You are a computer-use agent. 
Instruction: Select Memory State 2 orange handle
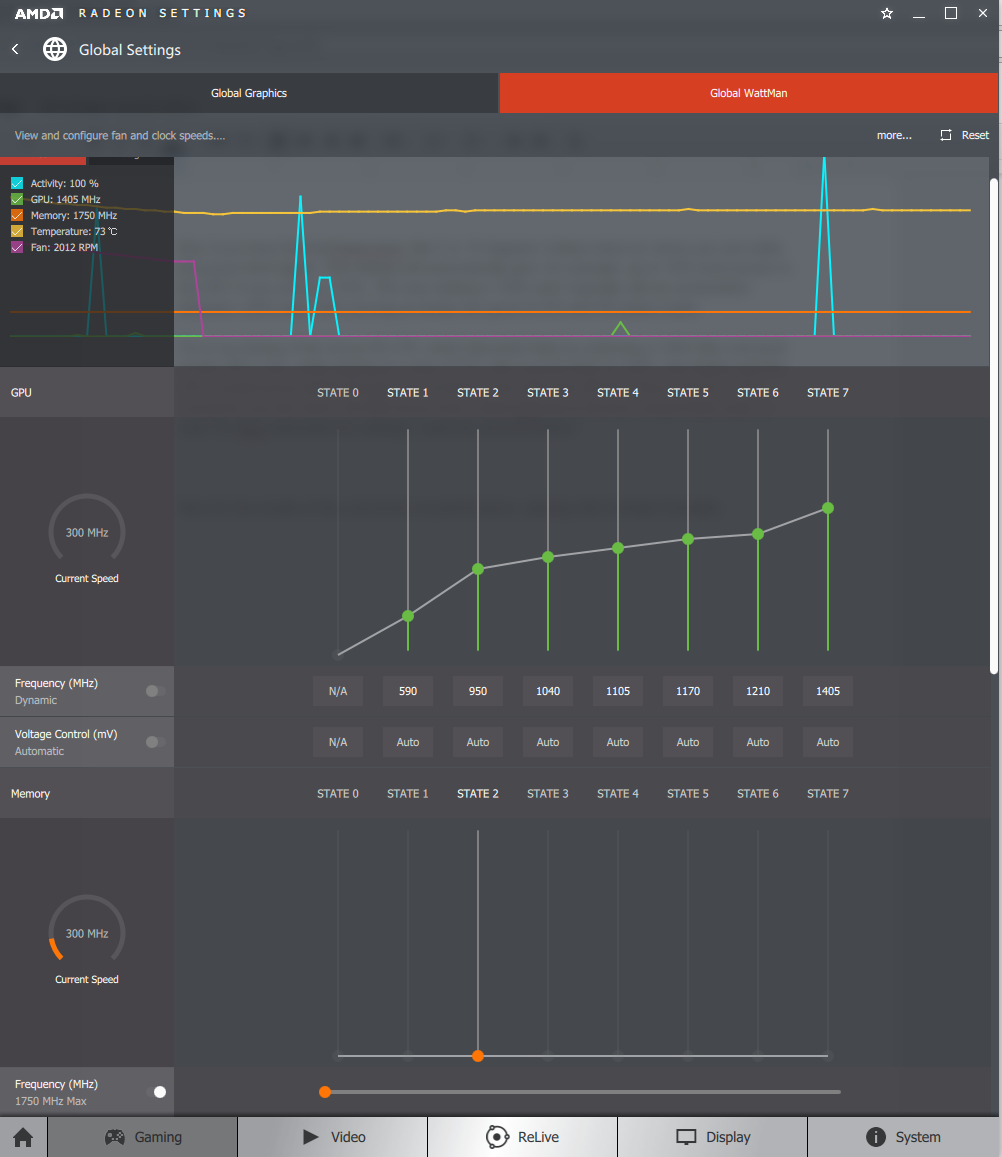[478, 1056]
